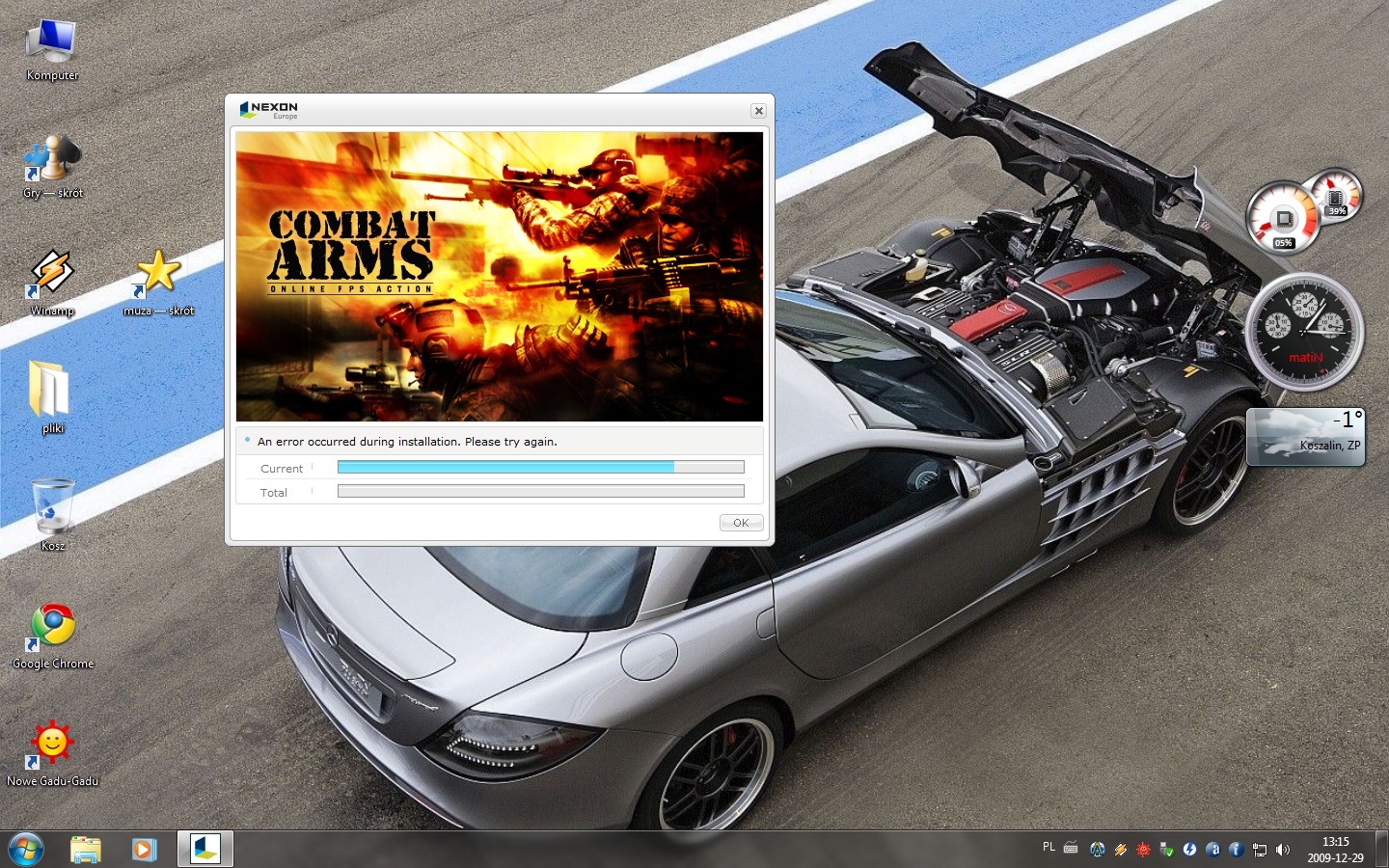This screenshot has width=1389, height=868.
Task: Select the Nowe Gadu-Gadu desktop icon
Action: pos(53,754)
